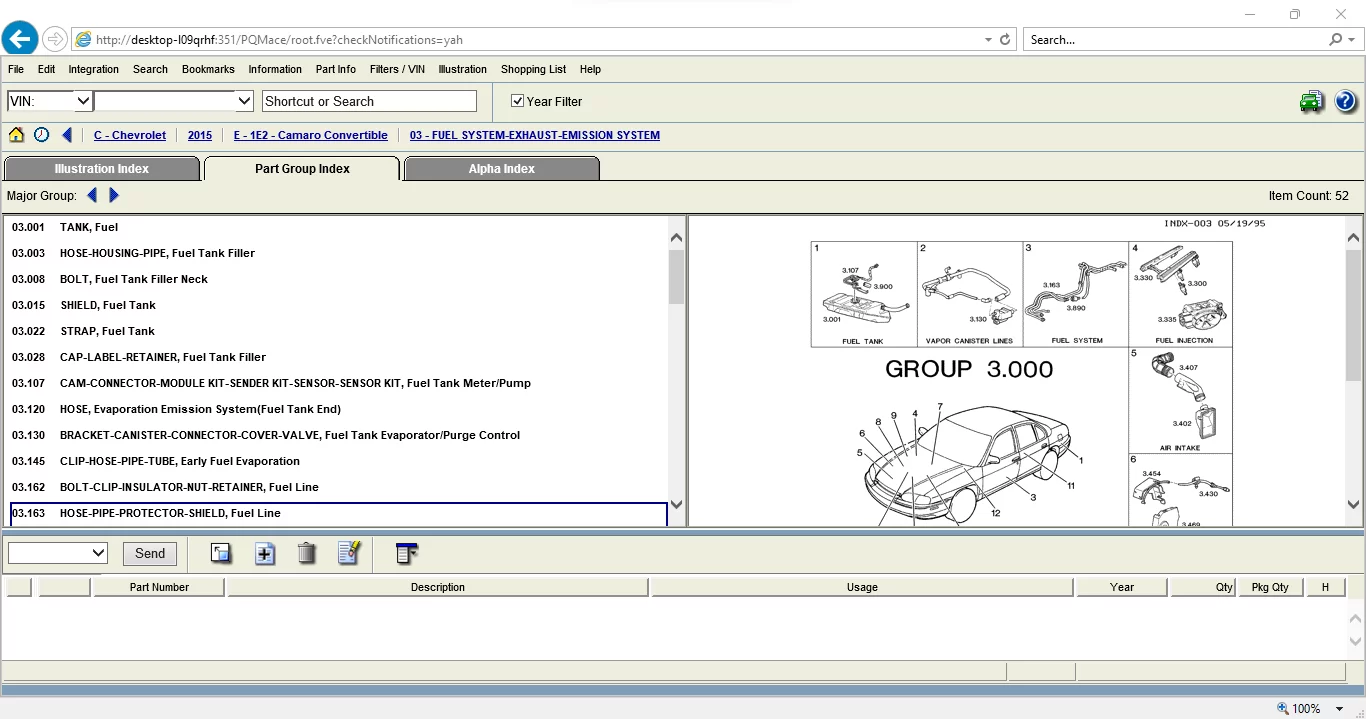The width and height of the screenshot is (1366, 719).
Task: Go to previous Major Group arrow
Action: tap(92, 195)
